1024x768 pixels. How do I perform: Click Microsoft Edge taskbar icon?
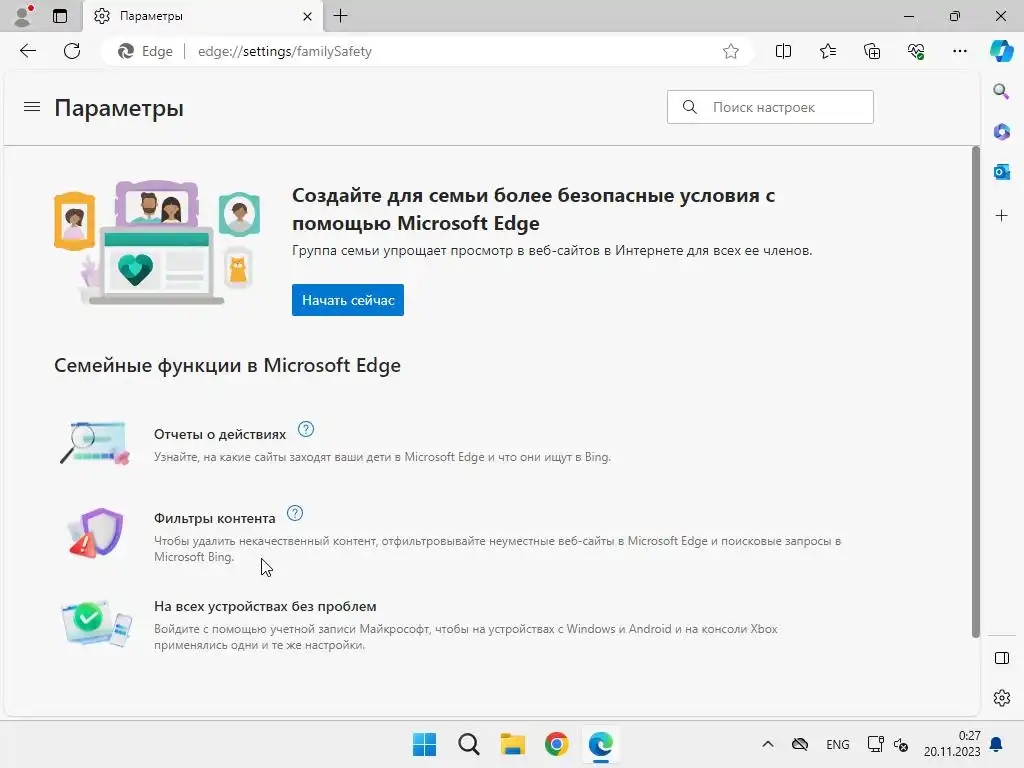[601, 744]
